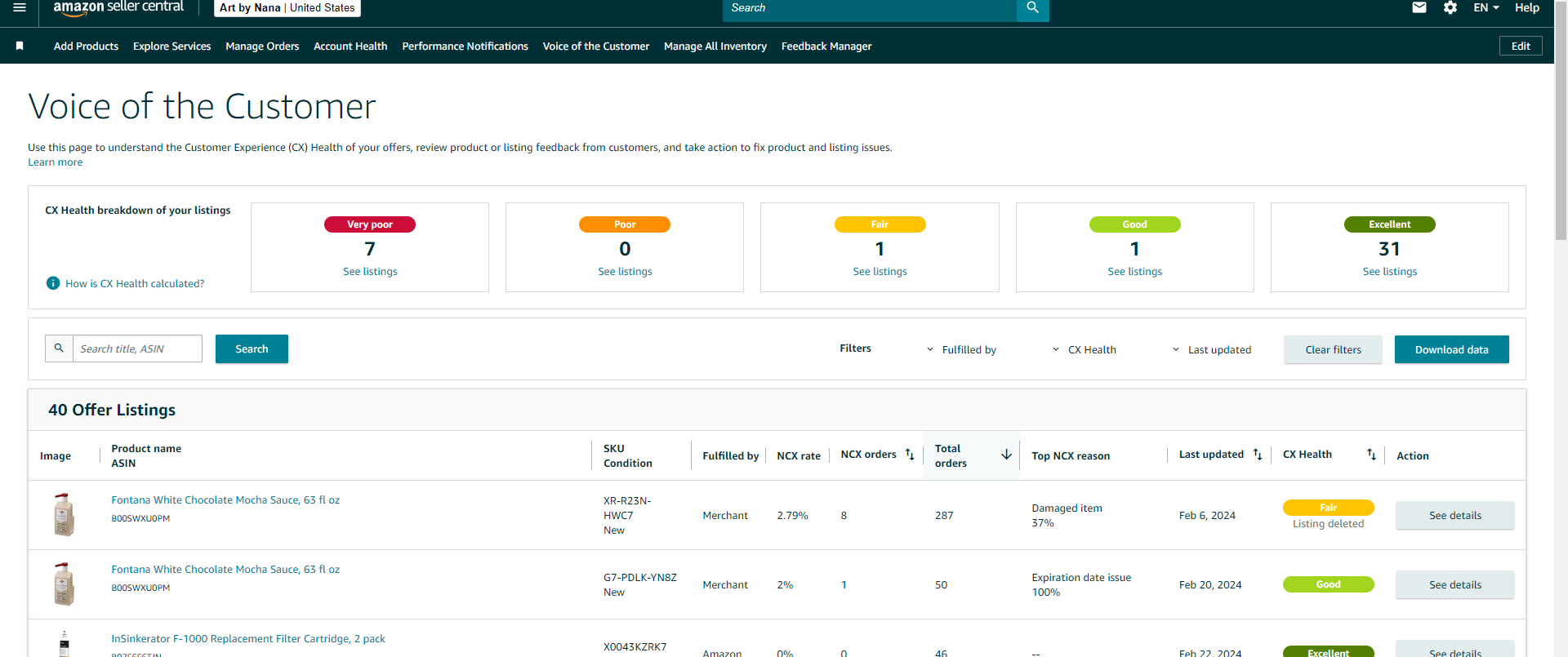This screenshot has width=1568, height=657.
Task: Click the Search title, ASIN field
Action: click(x=137, y=348)
